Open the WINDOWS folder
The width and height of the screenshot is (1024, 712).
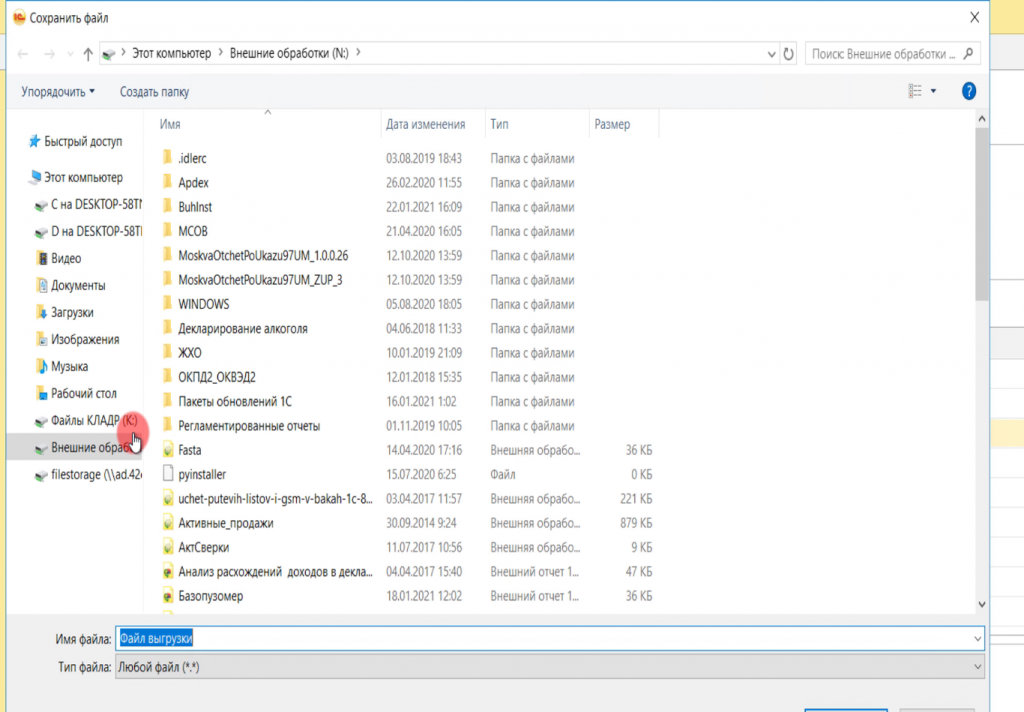pos(203,304)
